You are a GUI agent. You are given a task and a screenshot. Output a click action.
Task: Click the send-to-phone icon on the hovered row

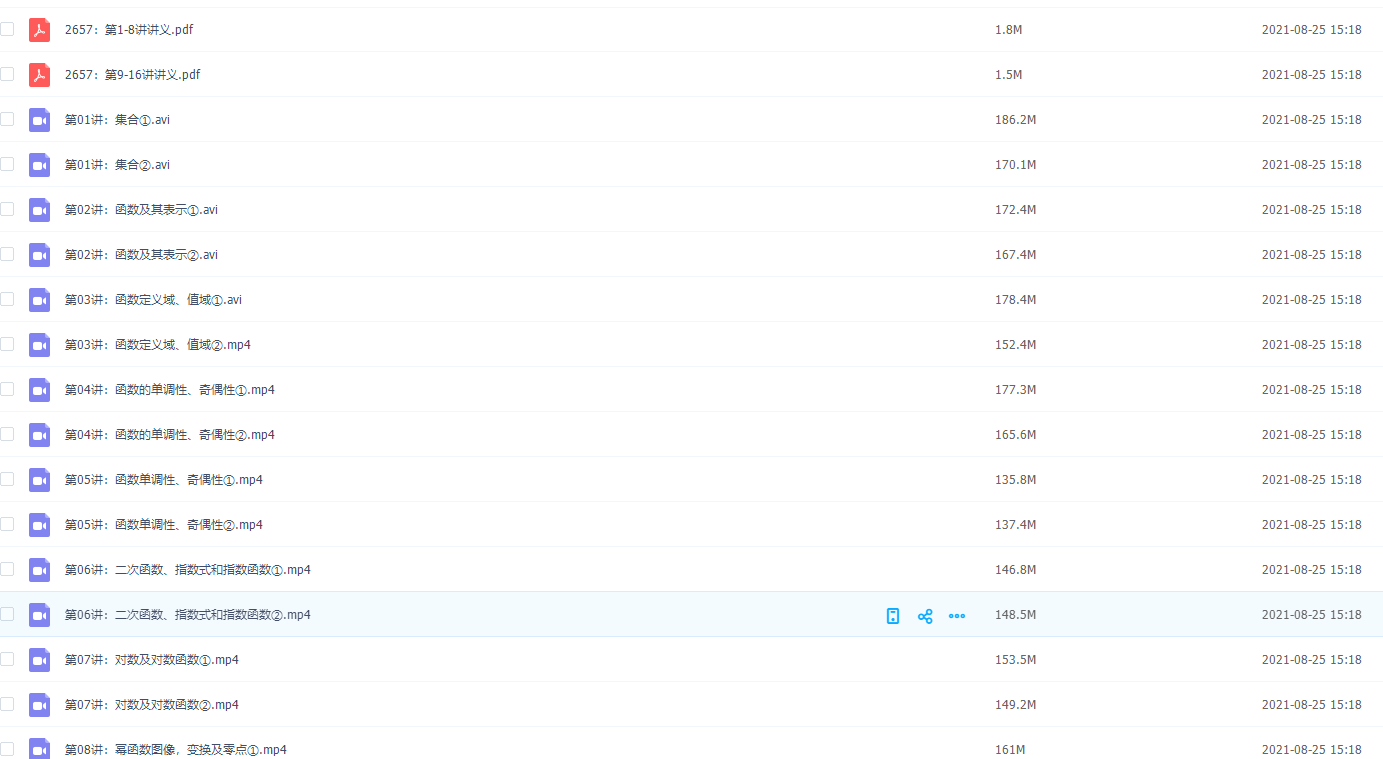point(893,616)
